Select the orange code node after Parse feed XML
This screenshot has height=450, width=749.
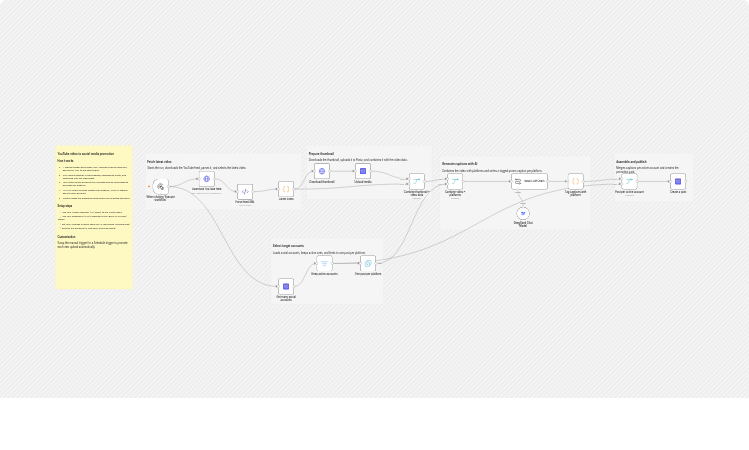coord(286,189)
